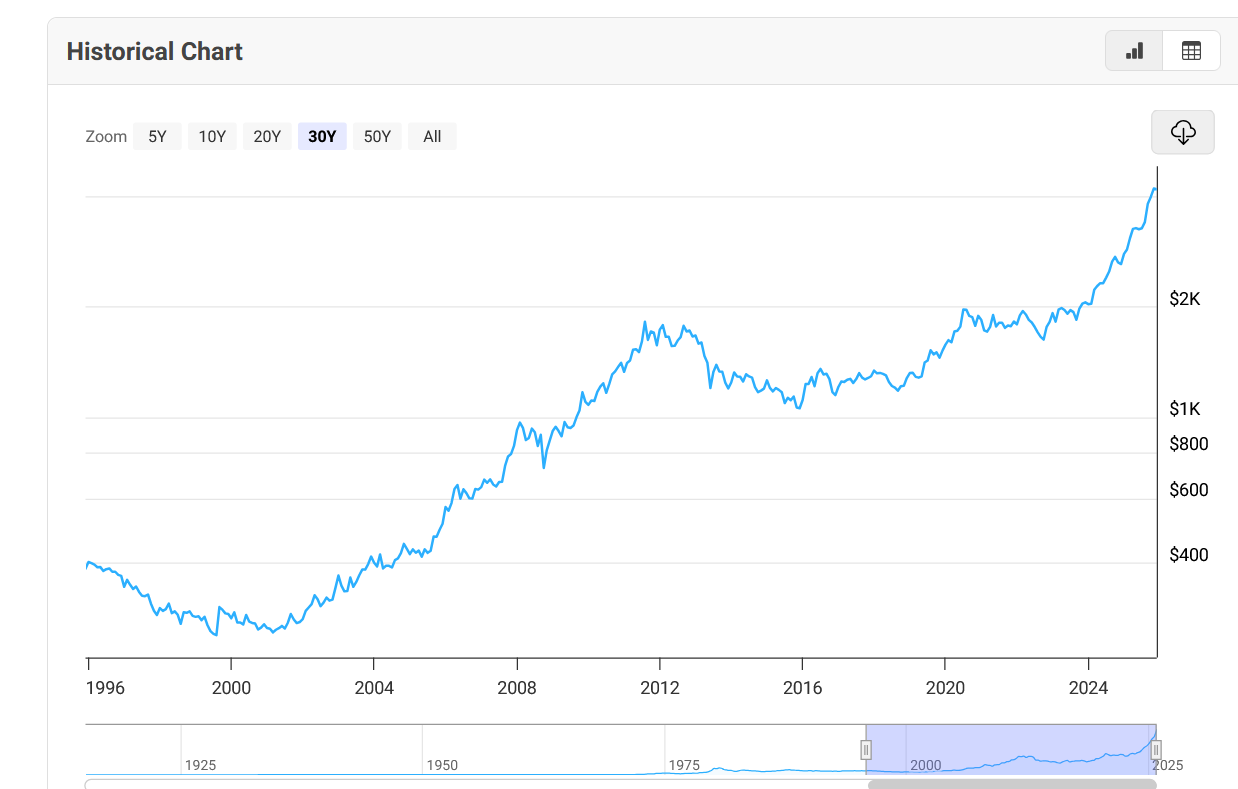Viewport: 1238px width, 789px height.
Task: Switch to the bar chart view icon
Action: coord(1134,51)
